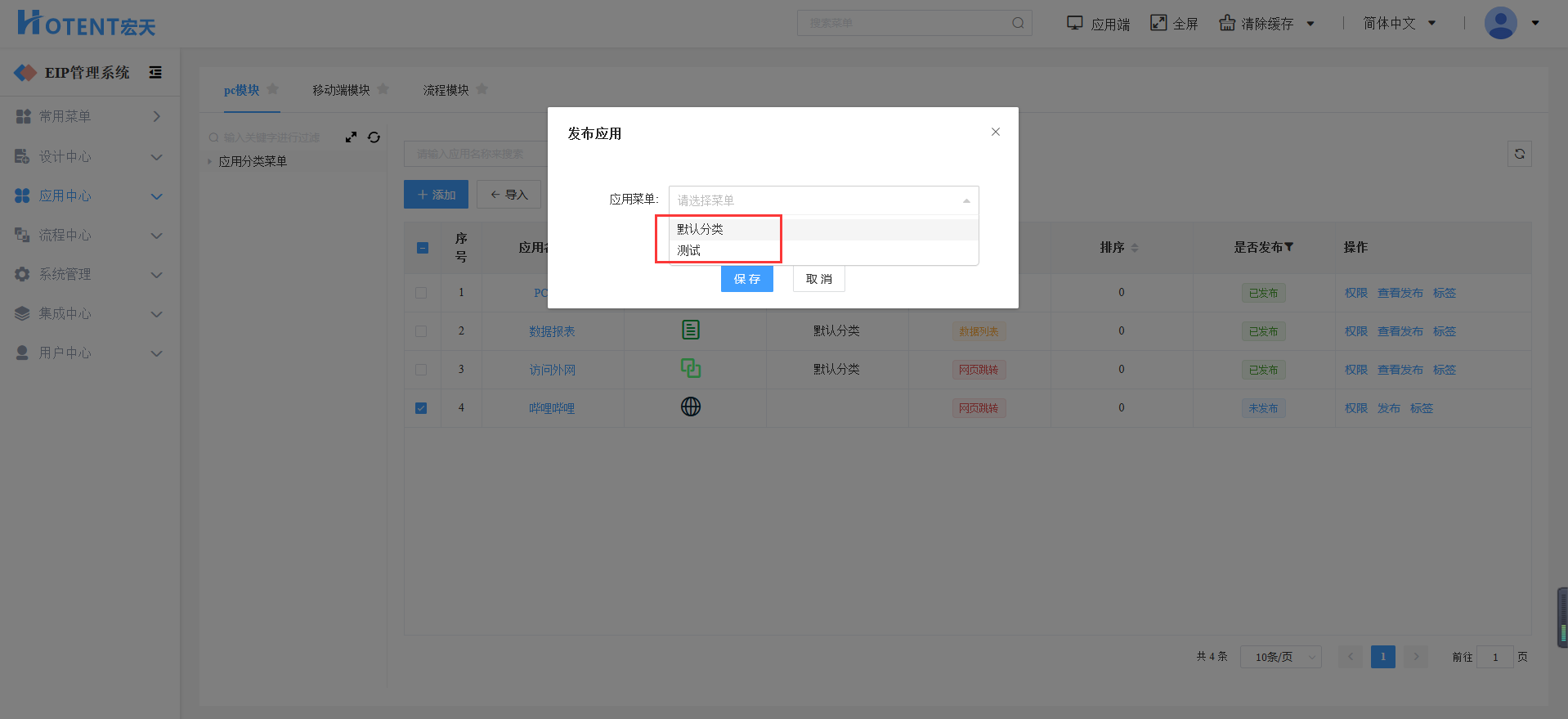Click the 取消 button

coord(818,279)
